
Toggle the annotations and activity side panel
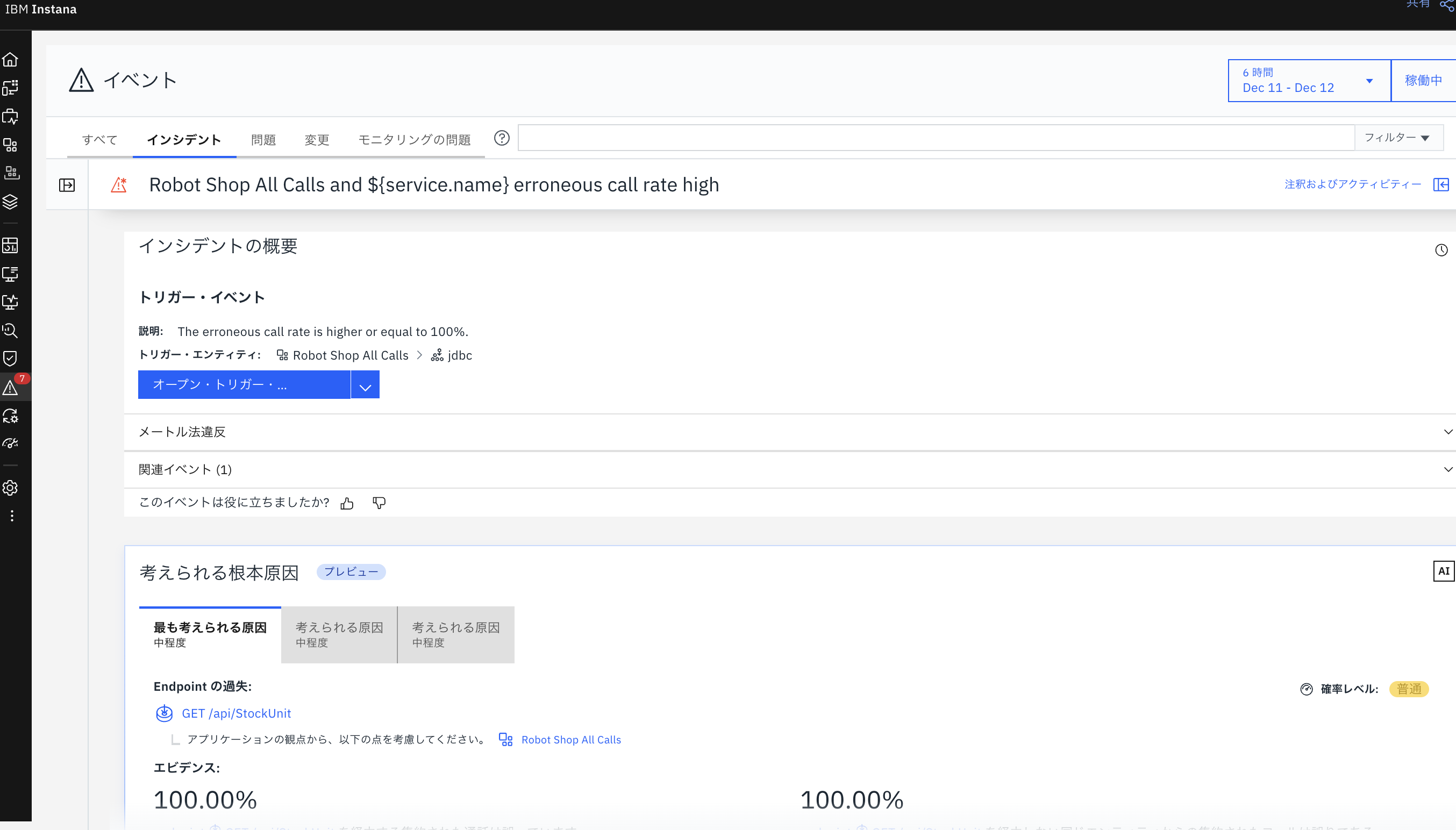[x=1440, y=185]
